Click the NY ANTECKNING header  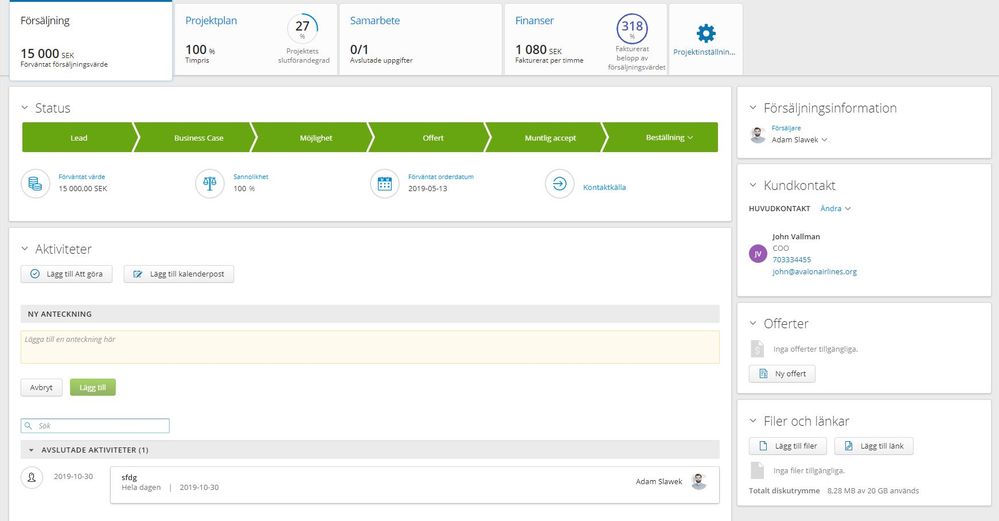370,314
